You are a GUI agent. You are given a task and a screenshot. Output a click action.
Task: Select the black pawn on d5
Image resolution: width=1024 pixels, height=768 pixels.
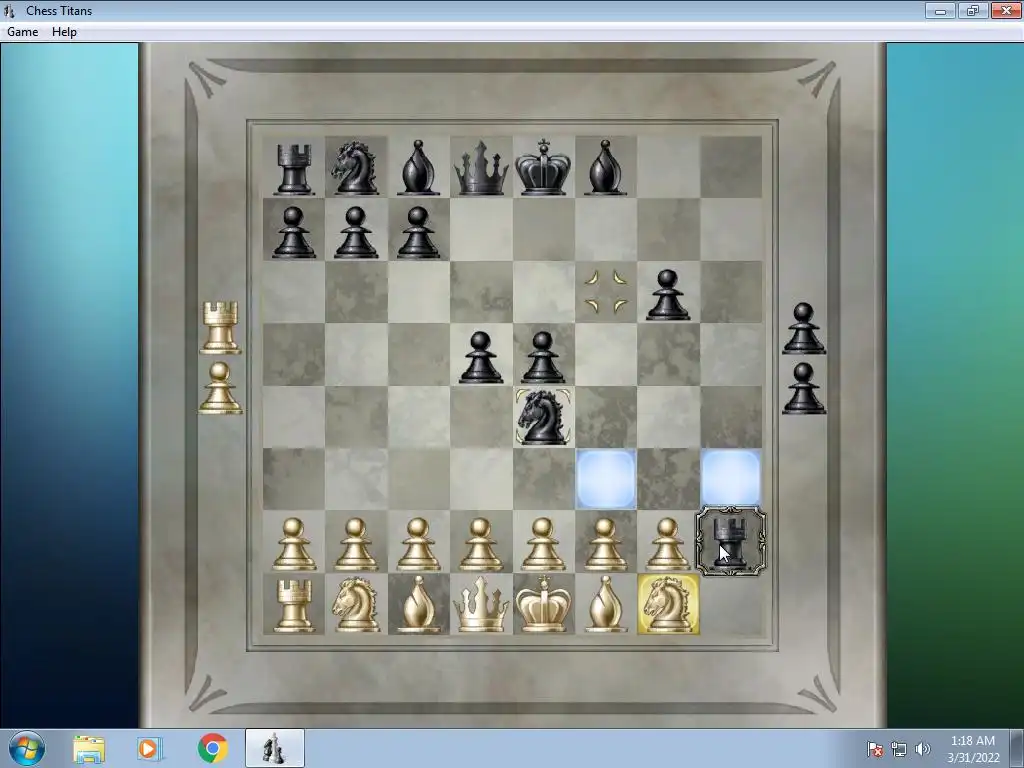point(481,357)
